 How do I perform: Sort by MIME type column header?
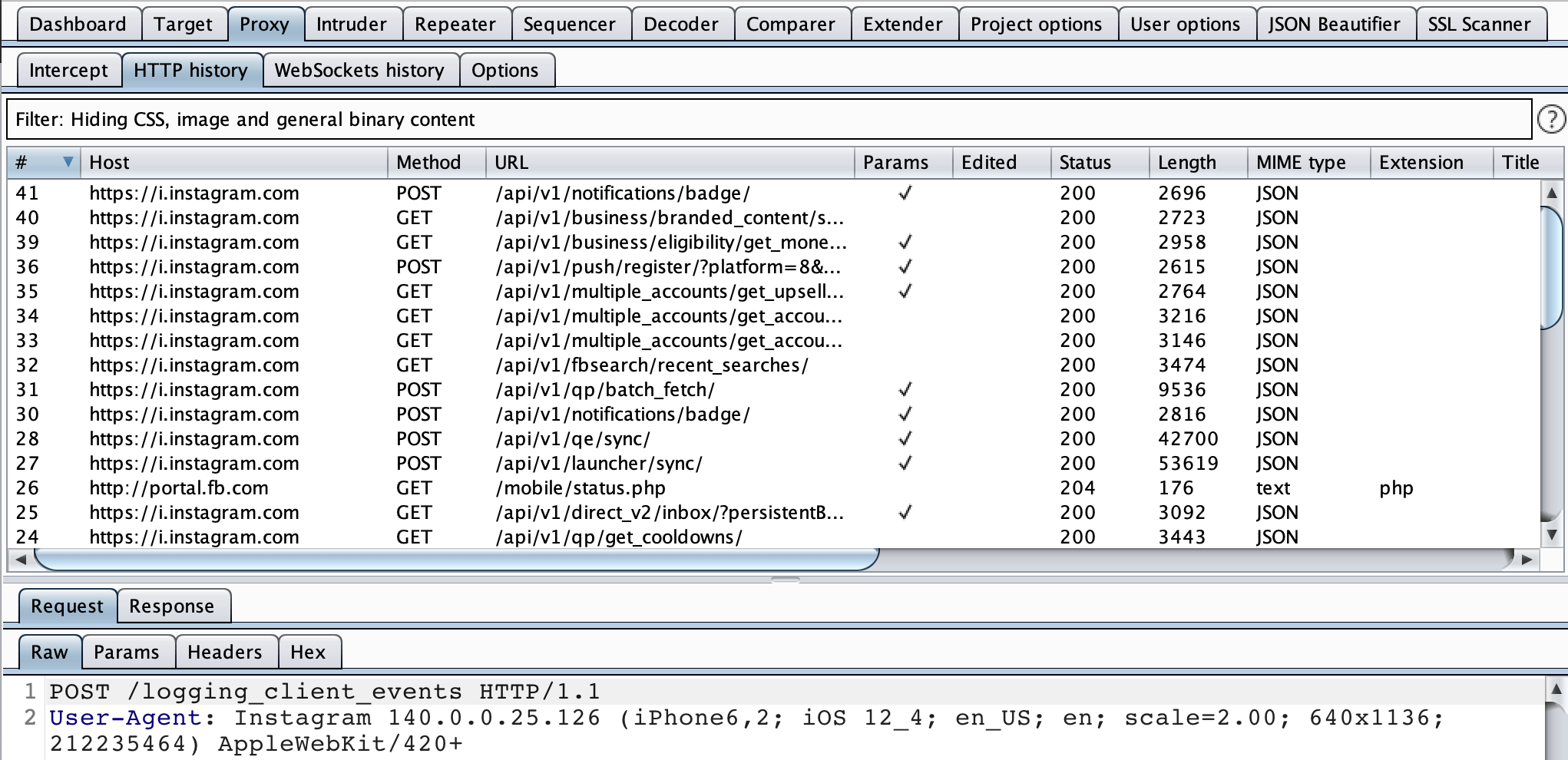1309,162
